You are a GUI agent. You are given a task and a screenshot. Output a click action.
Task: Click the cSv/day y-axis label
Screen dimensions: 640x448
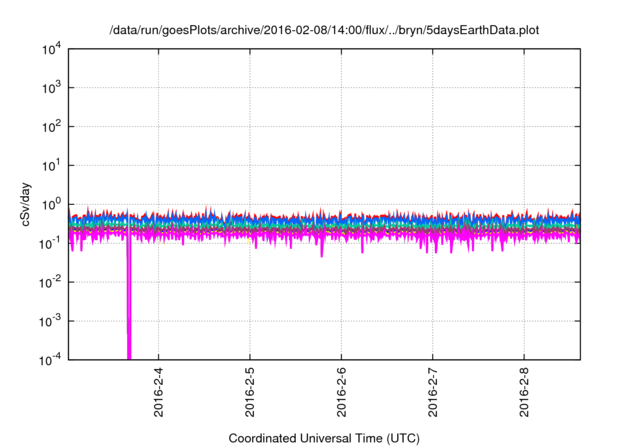[25, 204]
